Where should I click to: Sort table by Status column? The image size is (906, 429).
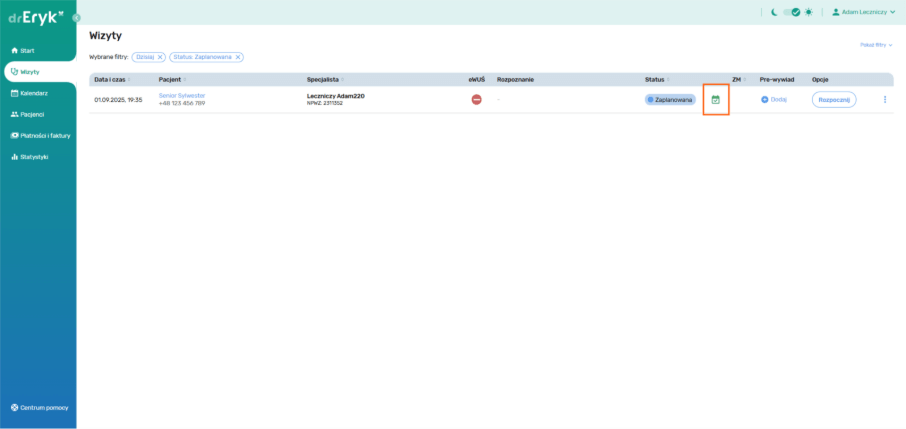[x=658, y=79]
